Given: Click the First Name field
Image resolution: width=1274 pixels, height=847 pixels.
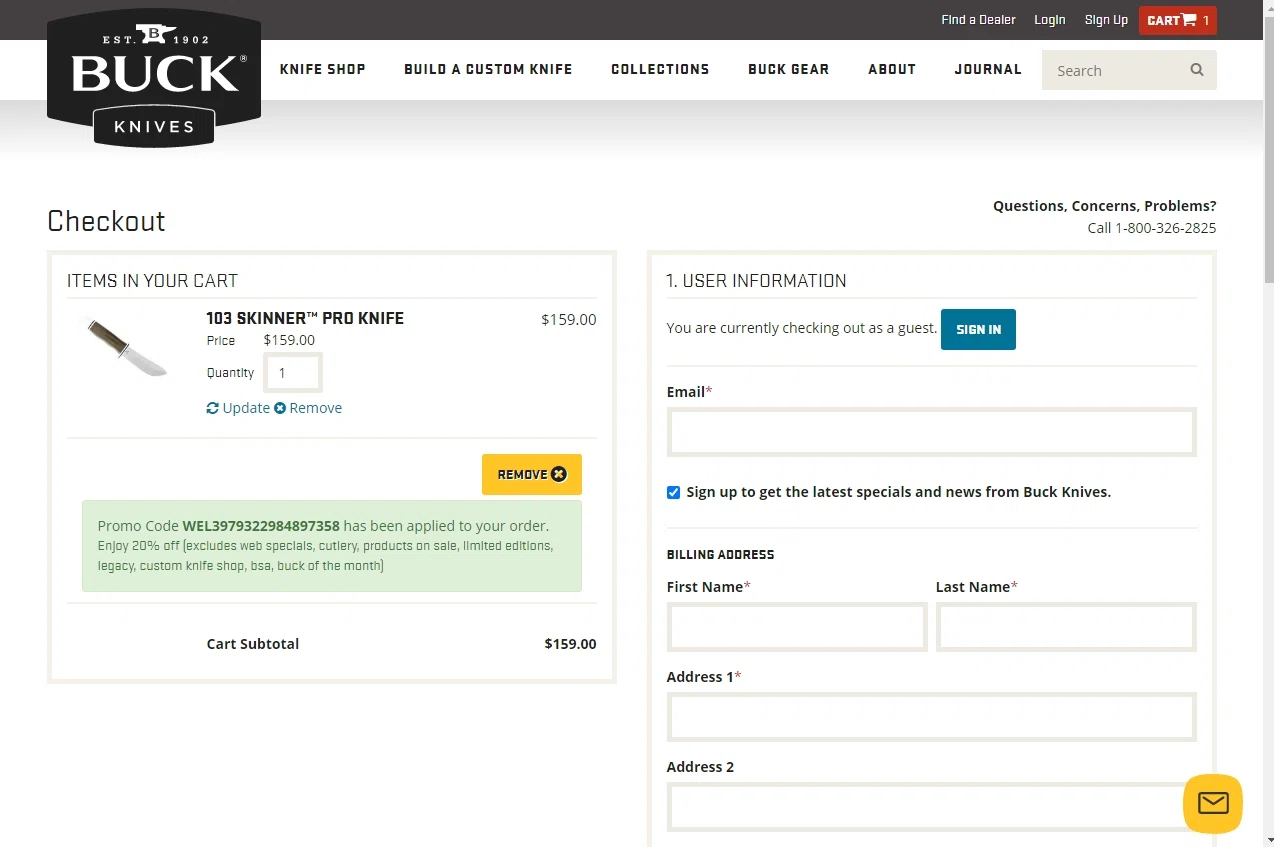Looking at the screenshot, I should [797, 627].
